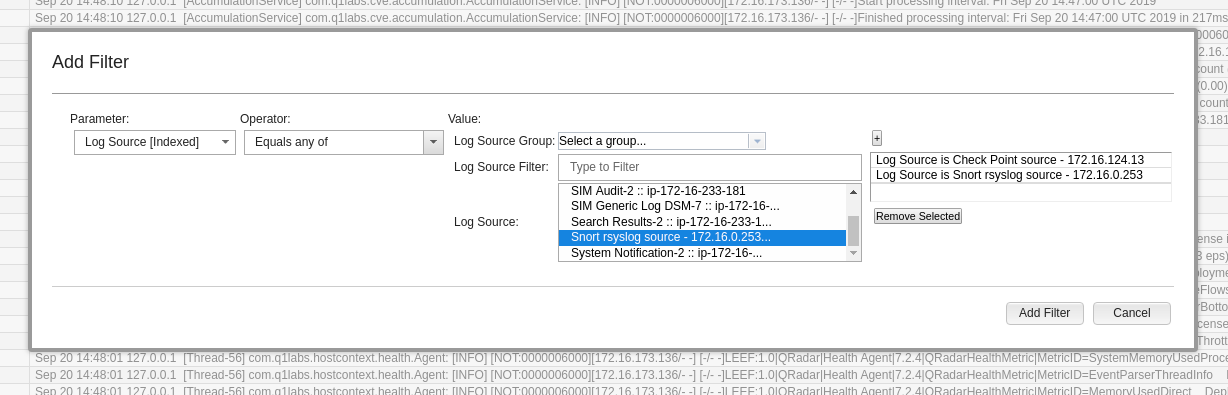Open the Parameter dropdown Log Source [Indexed]

click(155, 142)
